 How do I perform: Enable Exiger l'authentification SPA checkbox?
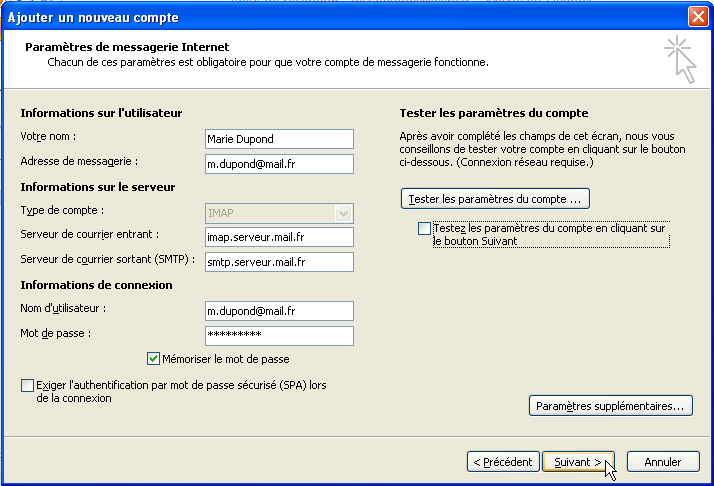point(27,385)
